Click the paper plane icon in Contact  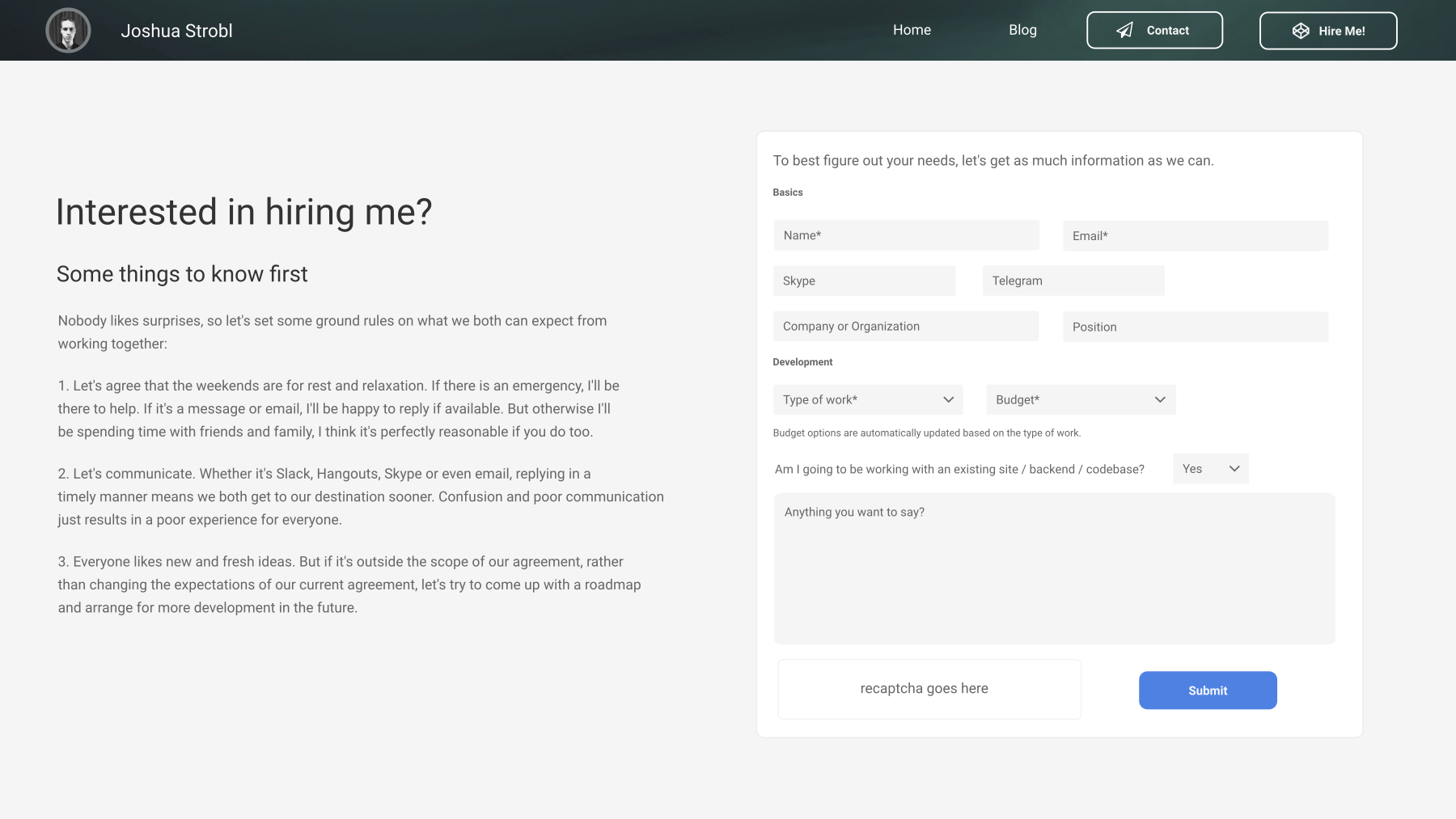point(1124,30)
